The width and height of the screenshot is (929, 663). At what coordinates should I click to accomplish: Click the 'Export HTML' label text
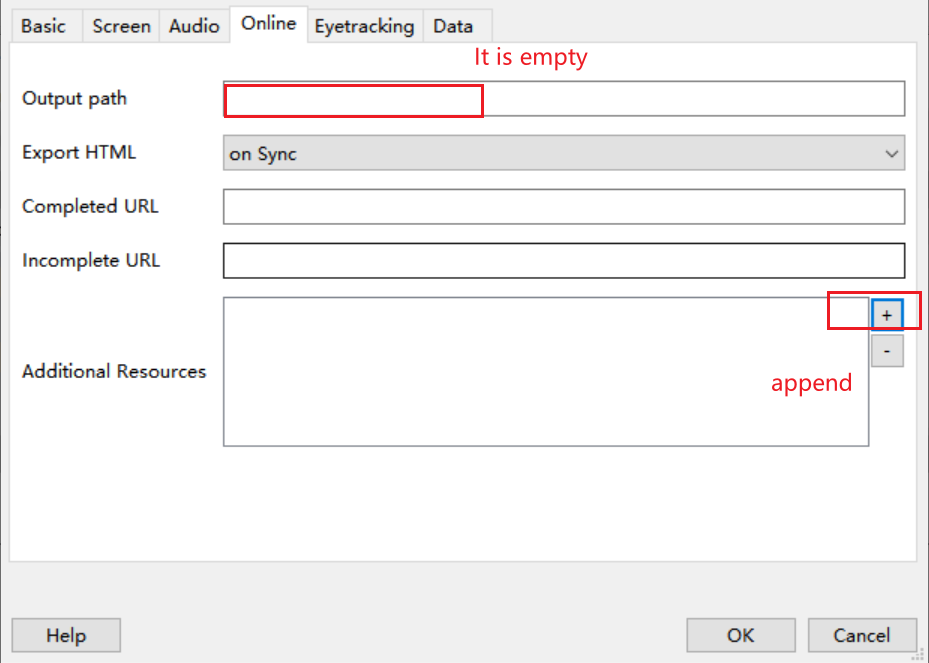(x=79, y=152)
